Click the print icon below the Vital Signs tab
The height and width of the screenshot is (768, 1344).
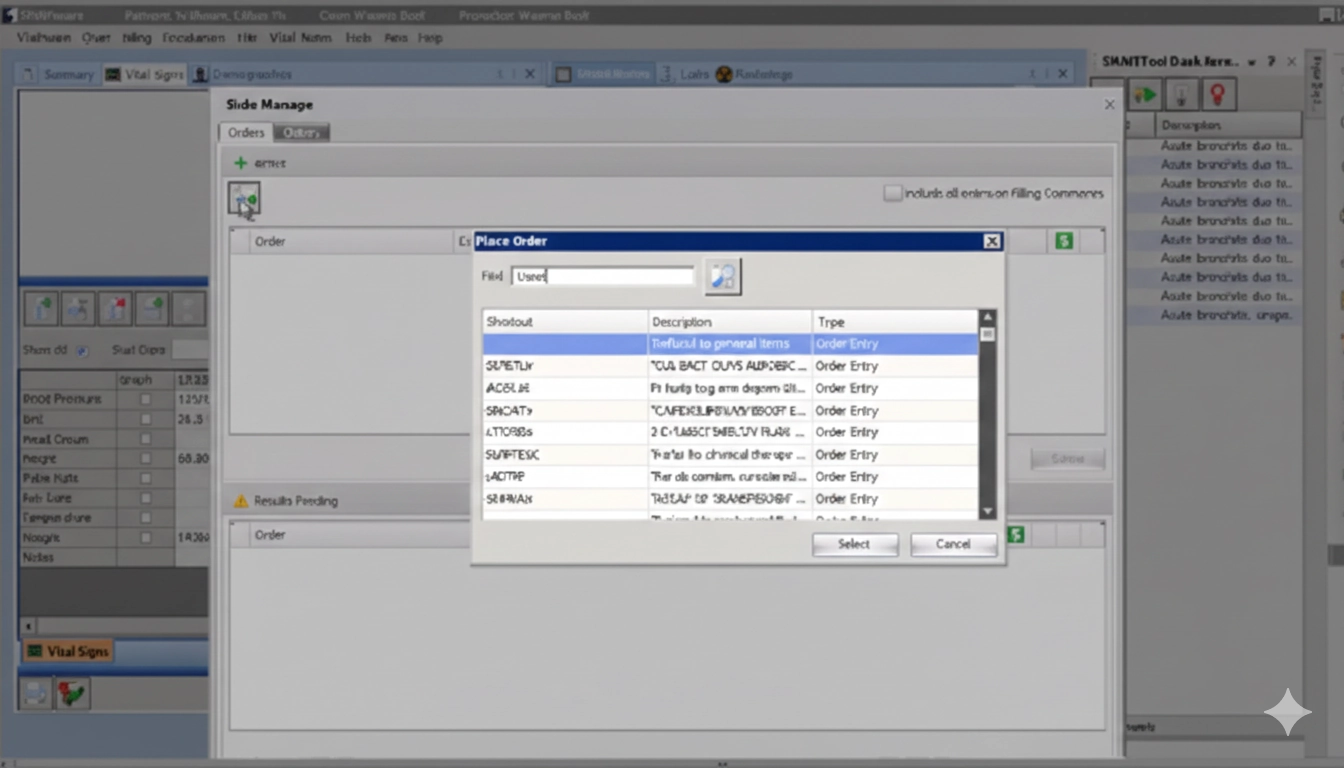tap(35, 692)
